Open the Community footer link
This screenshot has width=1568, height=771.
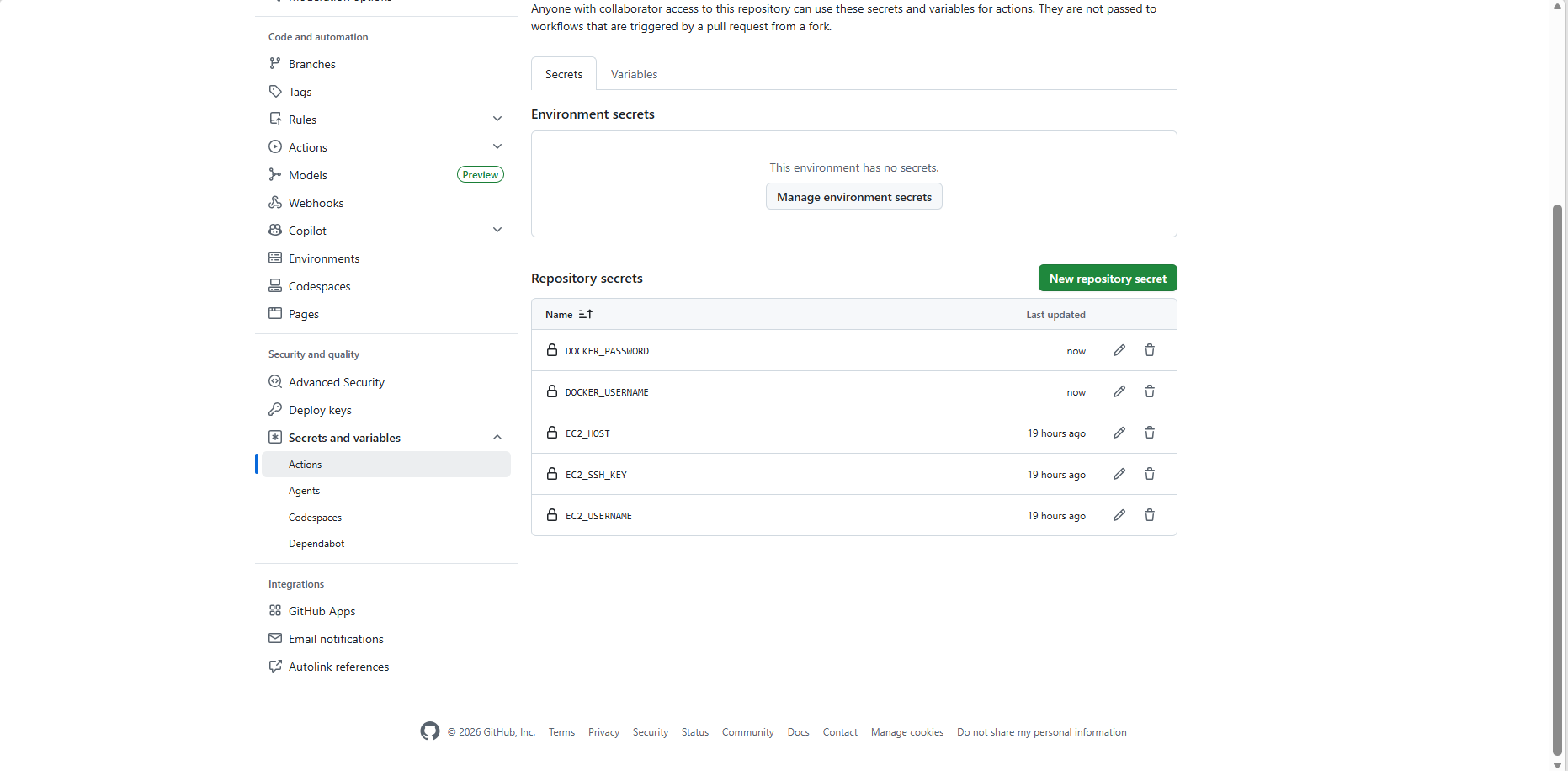click(x=747, y=732)
